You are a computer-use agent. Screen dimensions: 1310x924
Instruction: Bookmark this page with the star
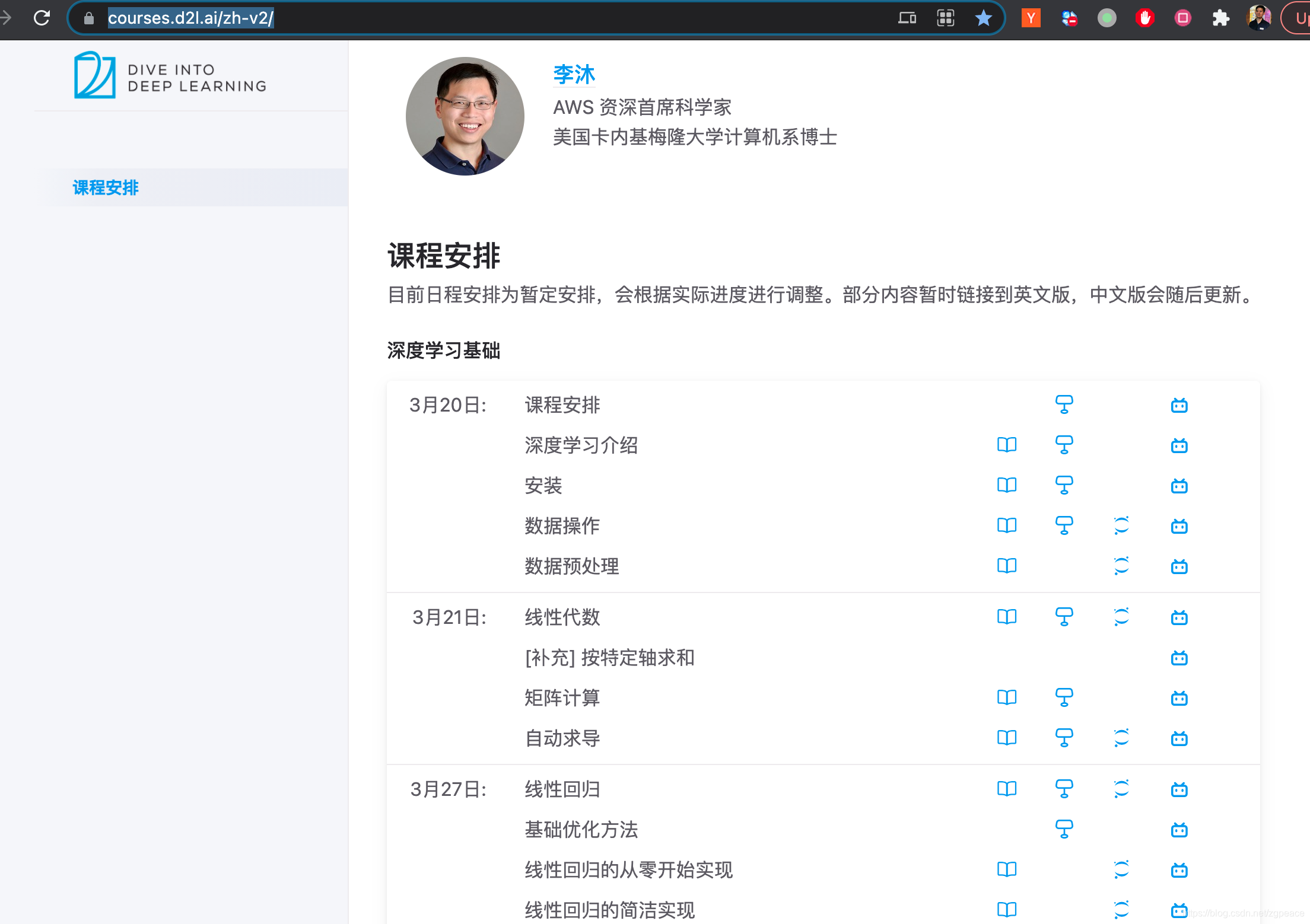pyautogui.click(x=984, y=18)
